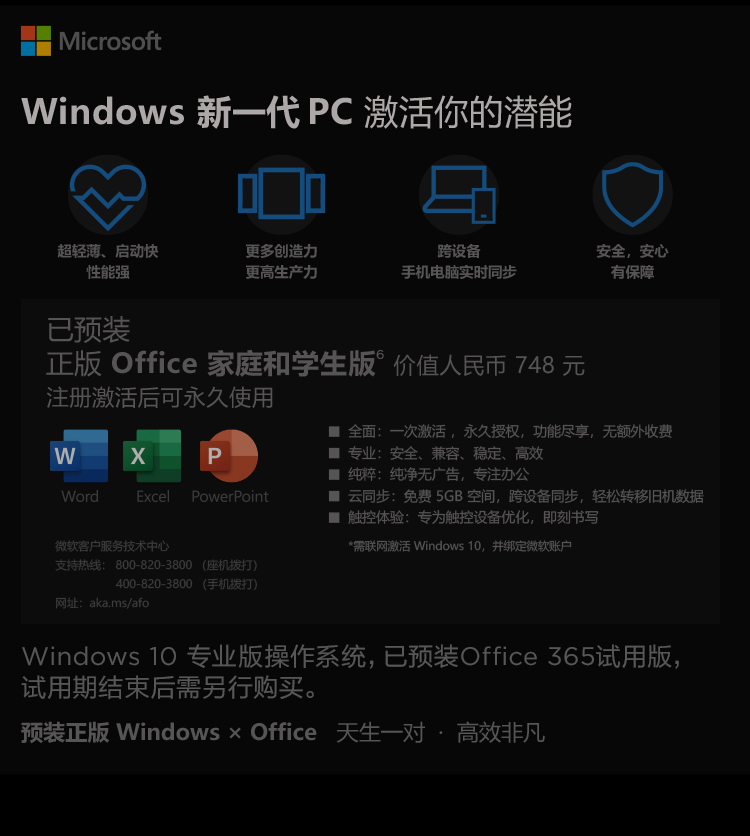Click the square bullet beside 云同步
Screen dimensions: 750x836
click(x=334, y=496)
